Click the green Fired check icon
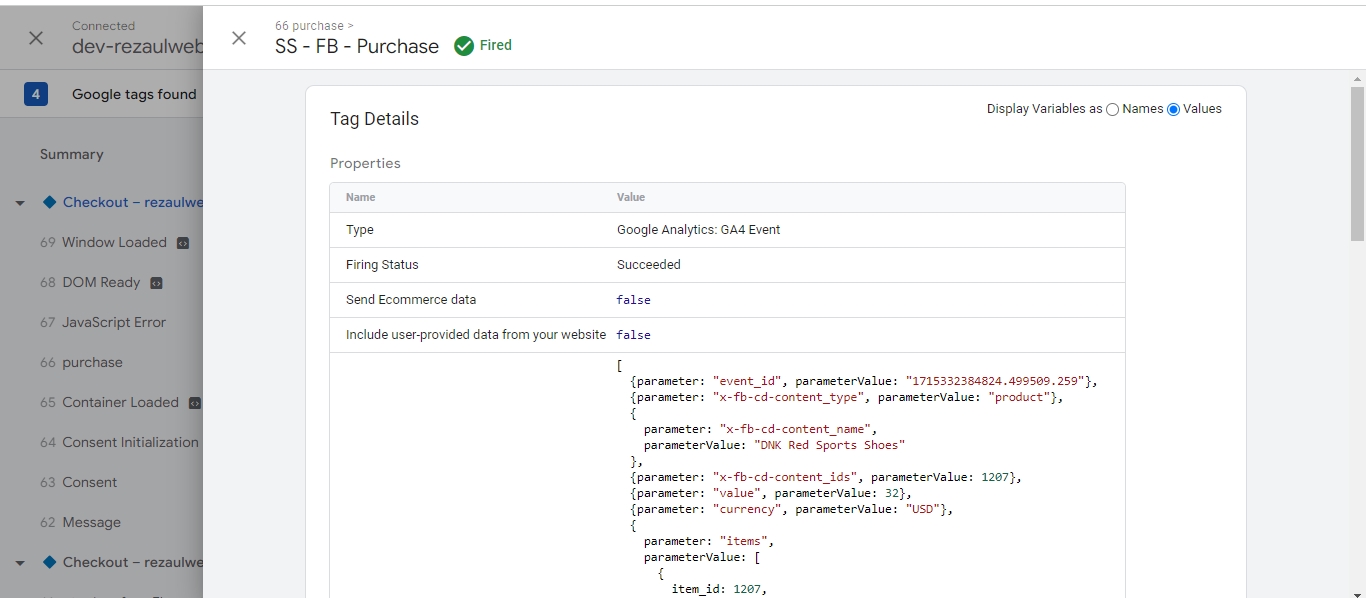1366x598 pixels. click(464, 46)
